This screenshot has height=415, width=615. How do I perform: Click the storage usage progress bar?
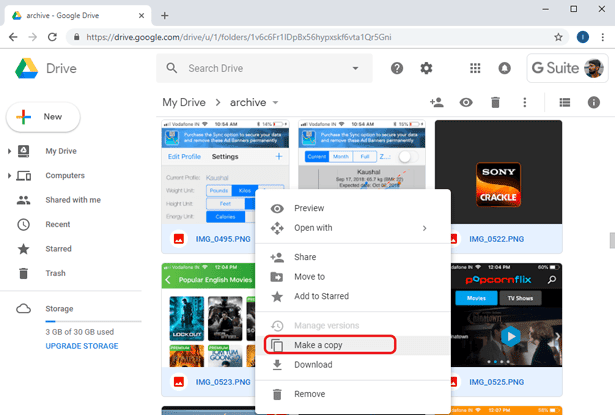[x=93, y=321]
